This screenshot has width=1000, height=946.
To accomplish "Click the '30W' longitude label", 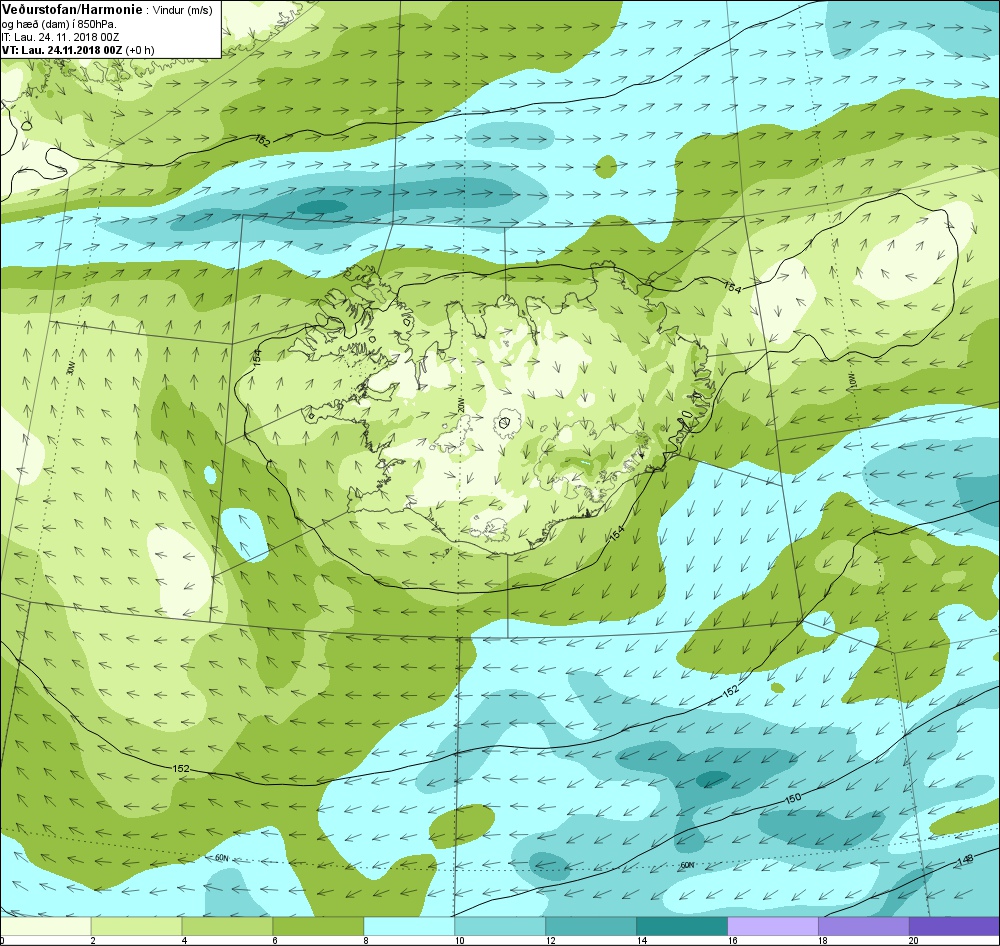I will pyautogui.click(x=70, y=369).
